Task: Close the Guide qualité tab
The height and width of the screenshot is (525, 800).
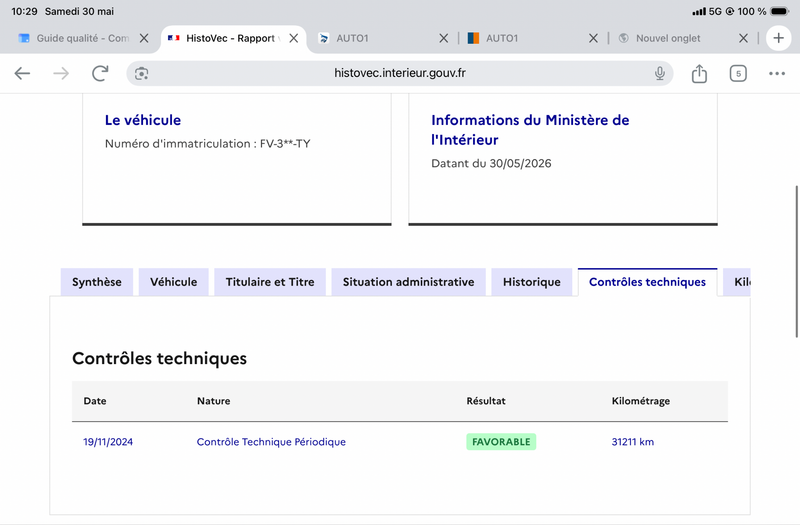Action: (144, 38)
